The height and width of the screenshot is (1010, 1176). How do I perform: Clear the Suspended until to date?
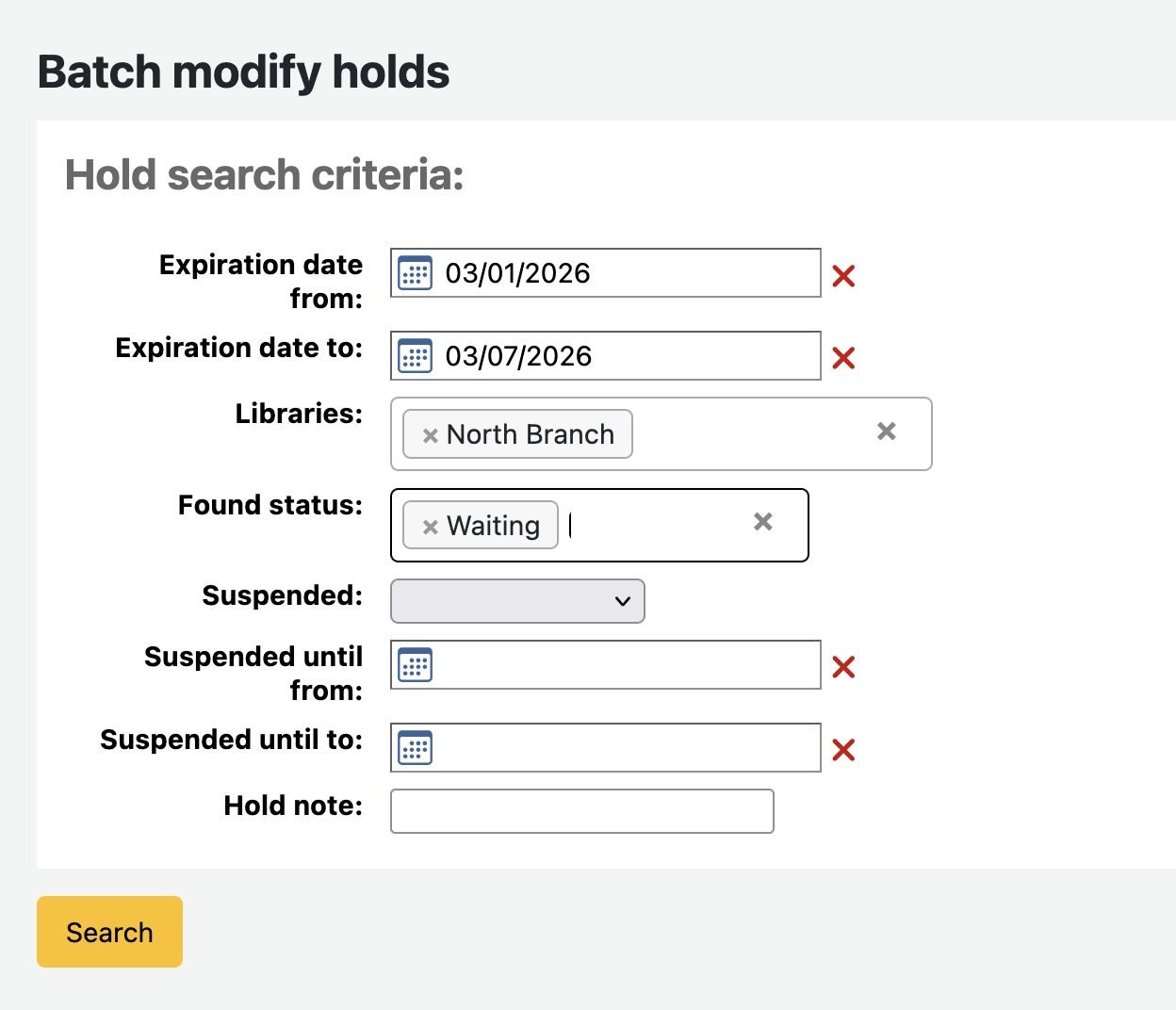[x=843, y=750]
